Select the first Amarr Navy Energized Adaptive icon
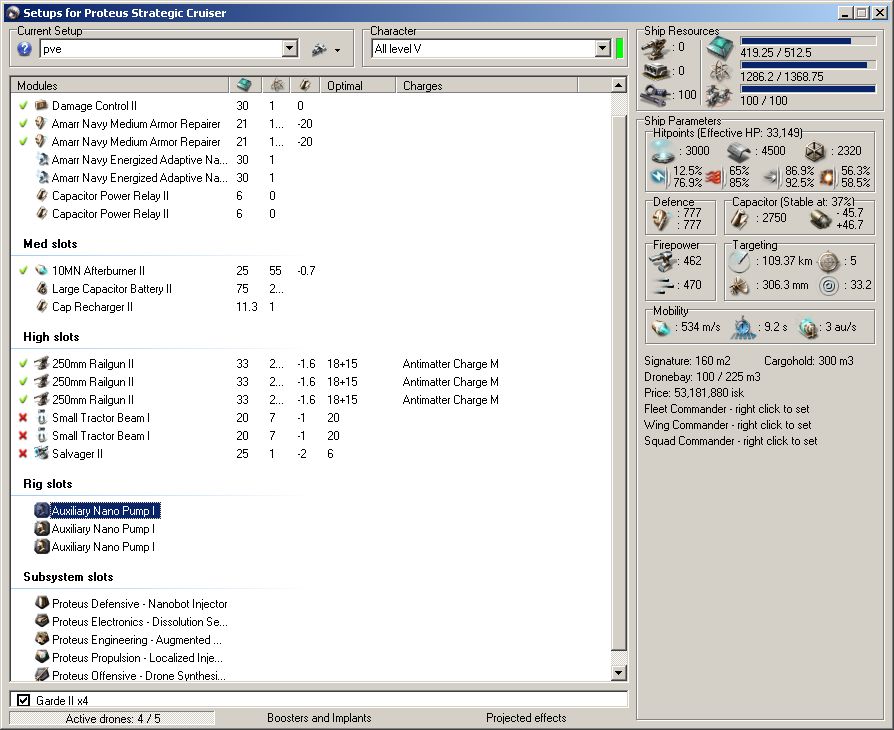The height and width of the screenshot is (730, 894). [41, 160]
